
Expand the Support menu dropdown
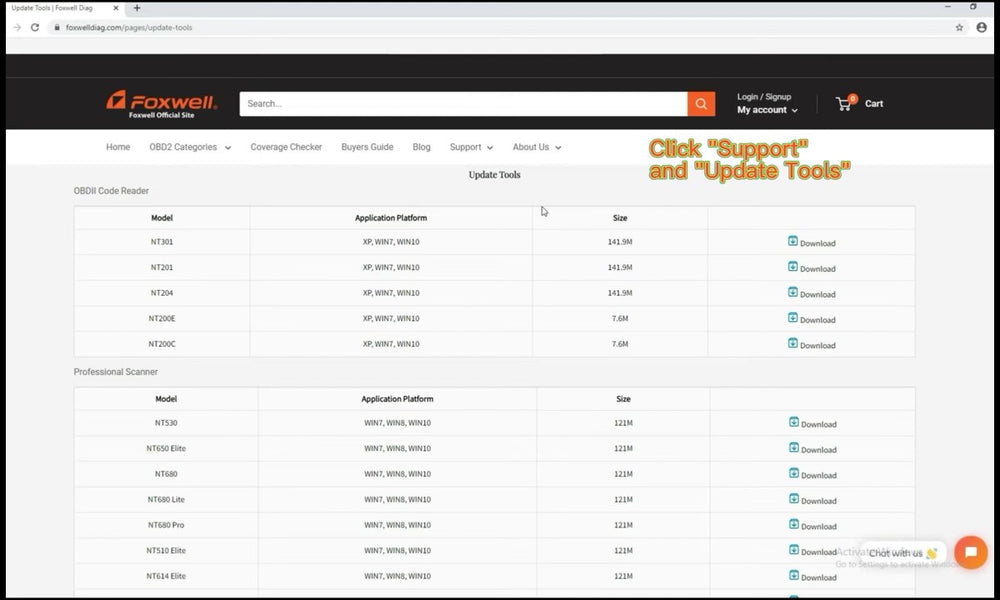tap(471, 147)
